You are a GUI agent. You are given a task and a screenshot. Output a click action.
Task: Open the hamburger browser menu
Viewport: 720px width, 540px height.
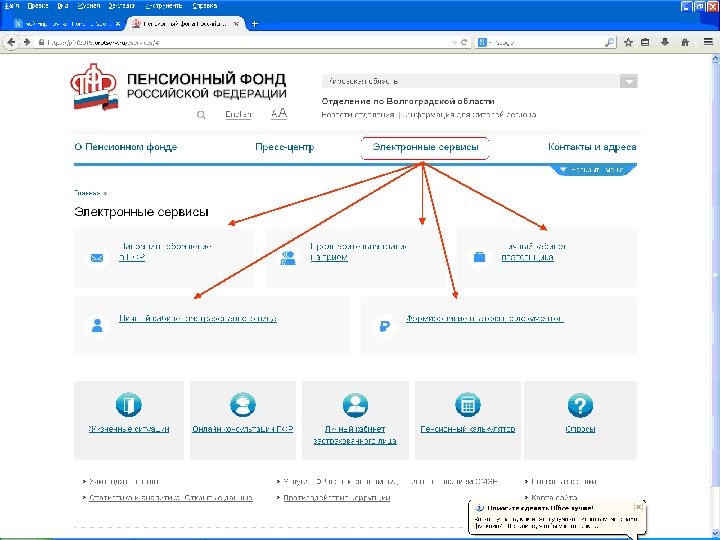pos(708,42)
